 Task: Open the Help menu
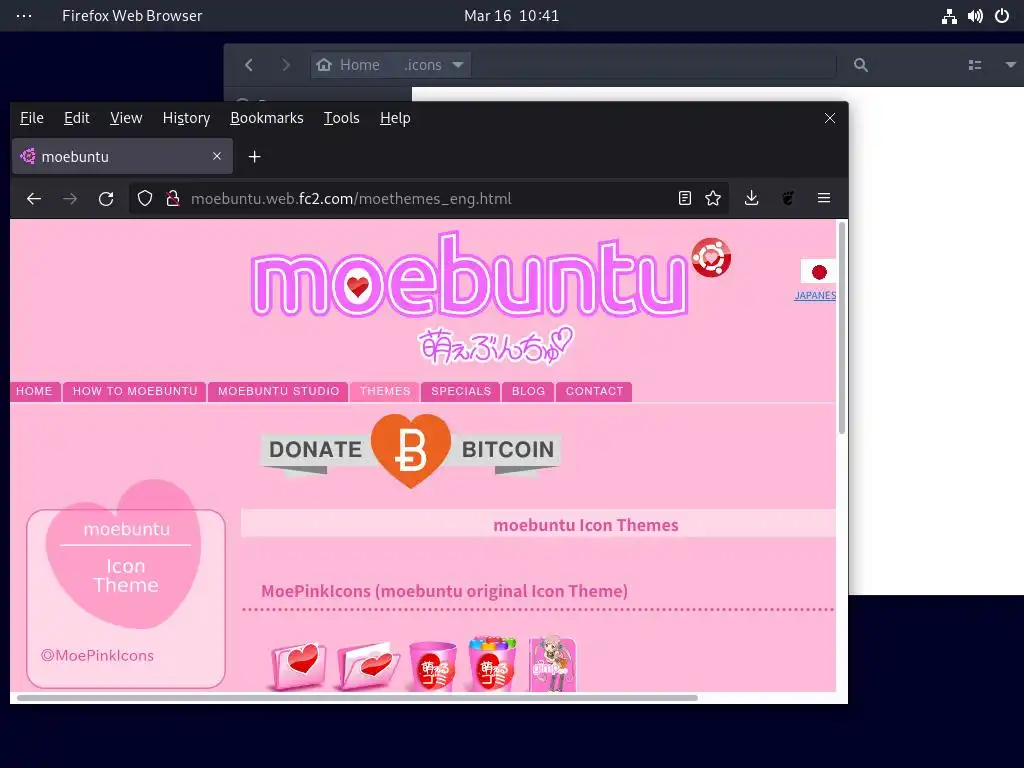pyautogui.click(x=395, y=118)
